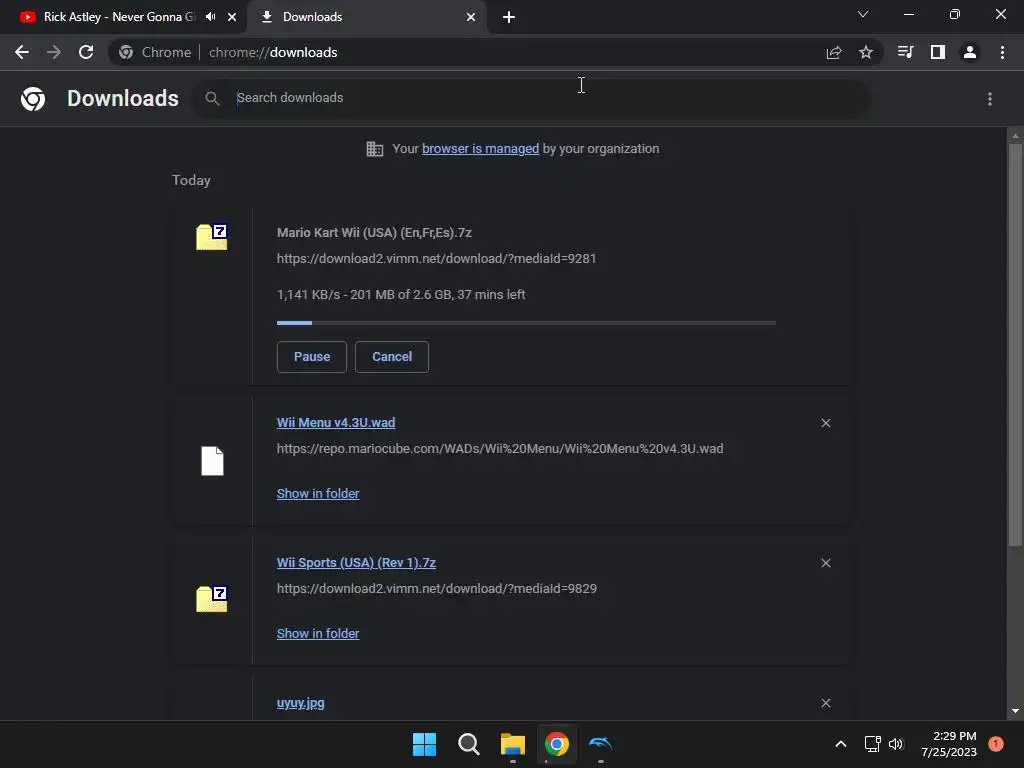Open the Downloads page more actions menu
The width and height of the screenshot is (1024, 768).
point(989,99)
